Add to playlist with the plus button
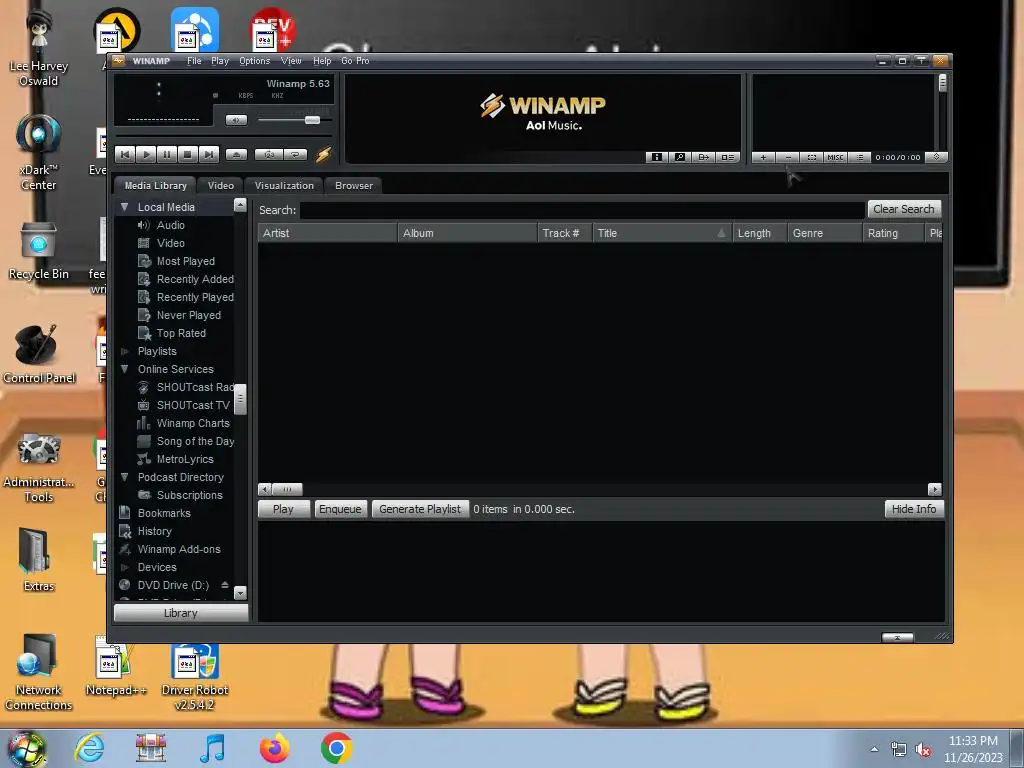The image size is (1024, 768). coord(763,157)
